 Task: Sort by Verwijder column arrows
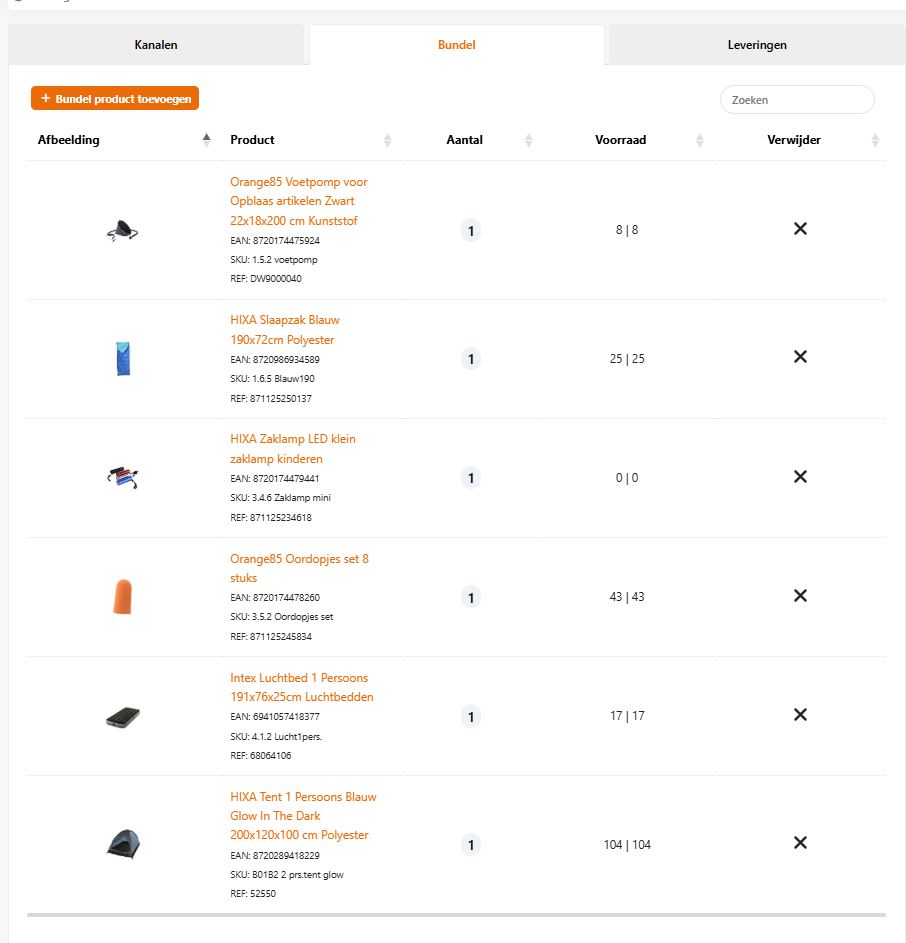tap(875, 140)
